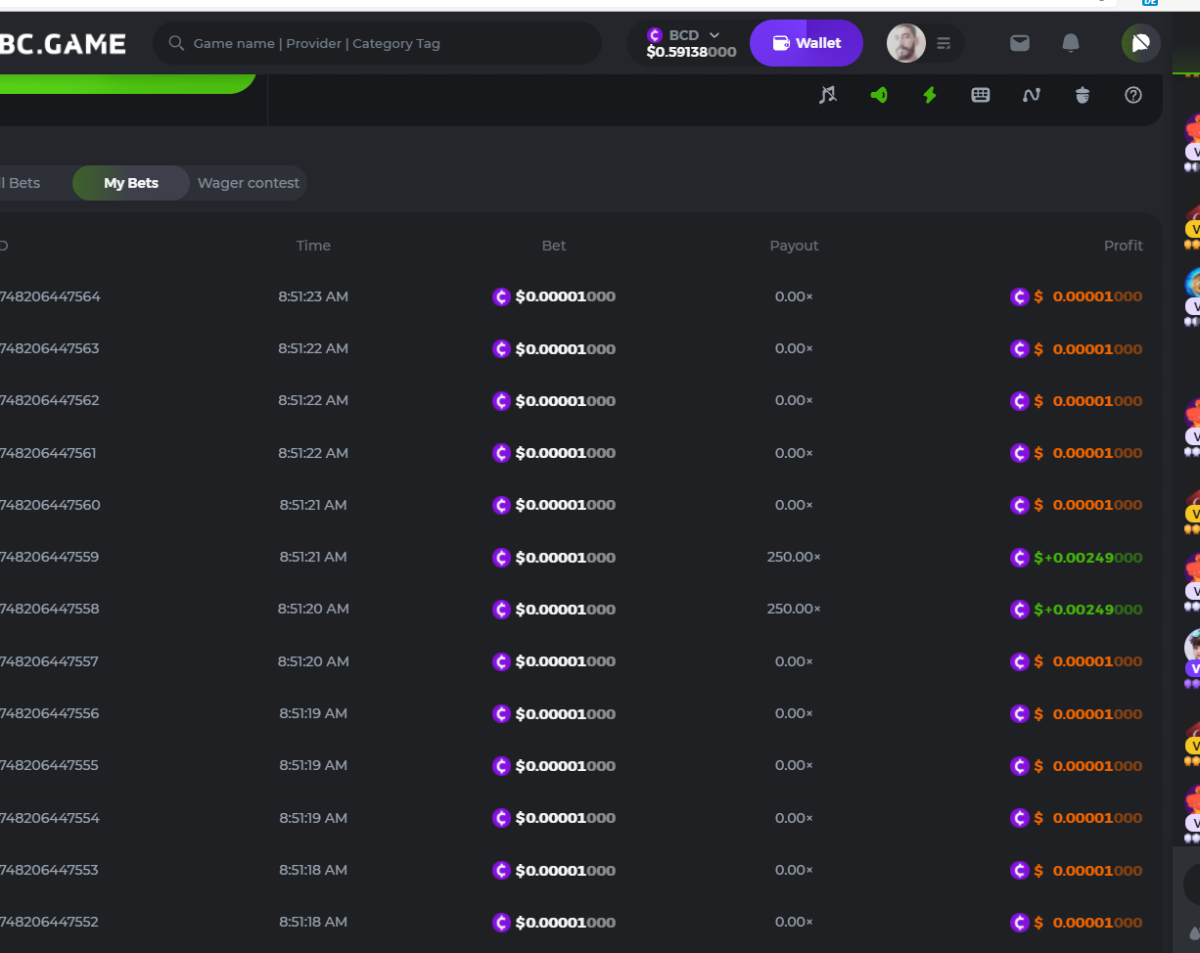
Task: Open the mail inbox icon
Action: pos(1019,43)
